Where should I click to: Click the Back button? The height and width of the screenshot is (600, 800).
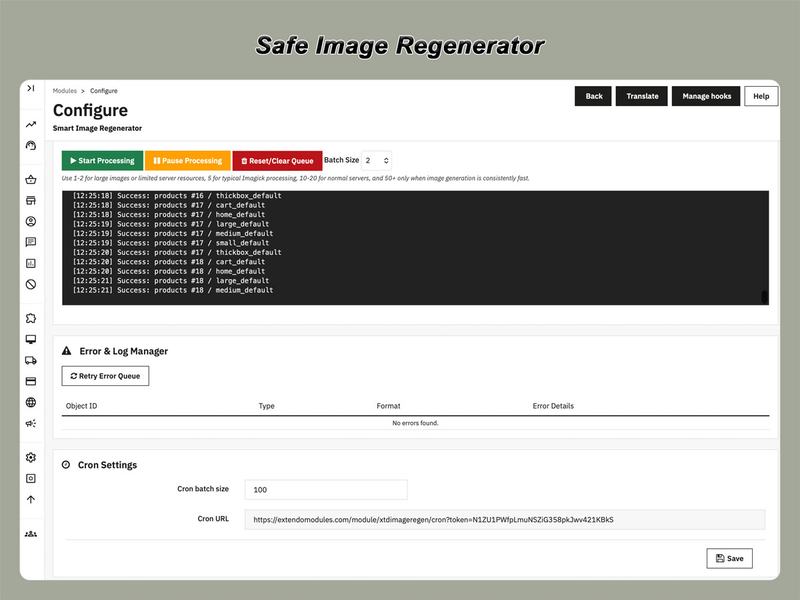tap(593, 96)
